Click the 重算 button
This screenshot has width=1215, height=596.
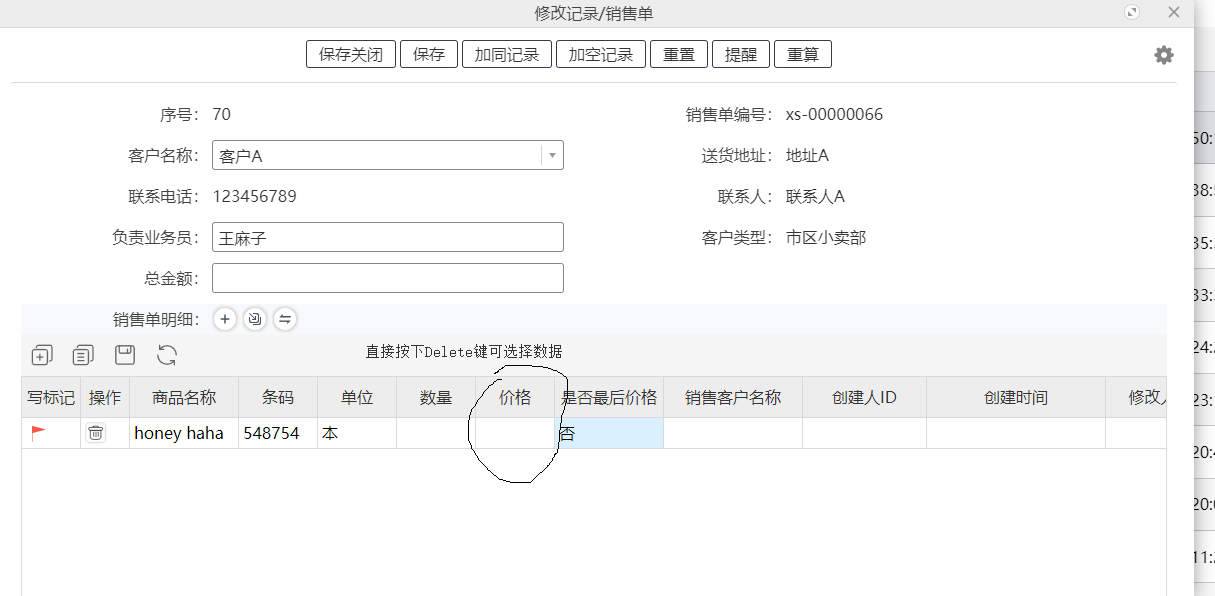(x=803, y=54)
